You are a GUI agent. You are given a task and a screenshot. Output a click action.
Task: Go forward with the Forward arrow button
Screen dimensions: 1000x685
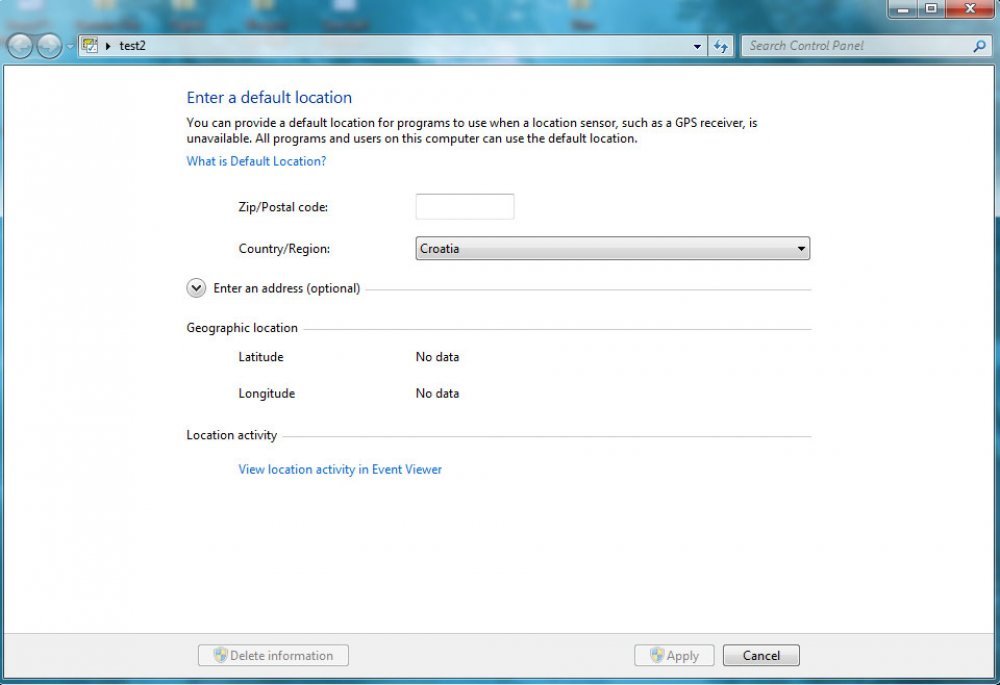pos(49,46)
